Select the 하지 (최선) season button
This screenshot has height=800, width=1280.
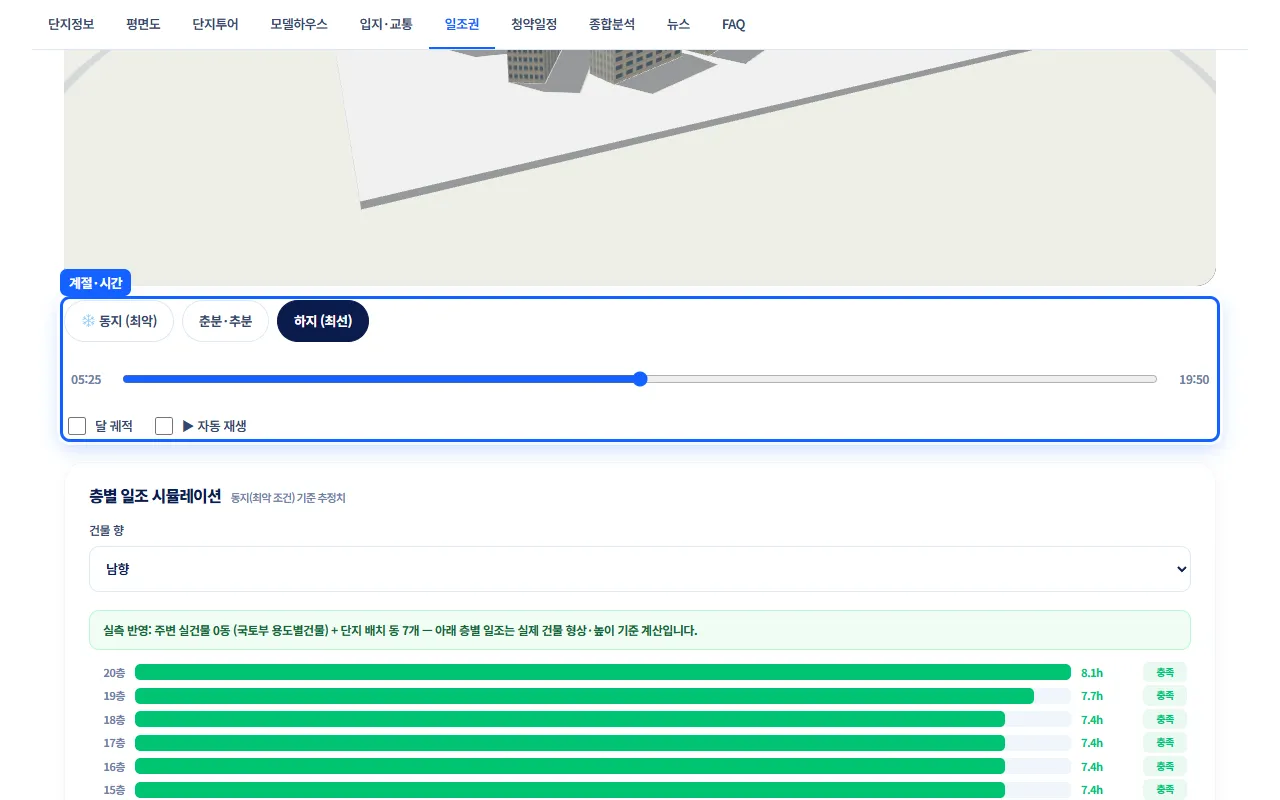point(323,321)
